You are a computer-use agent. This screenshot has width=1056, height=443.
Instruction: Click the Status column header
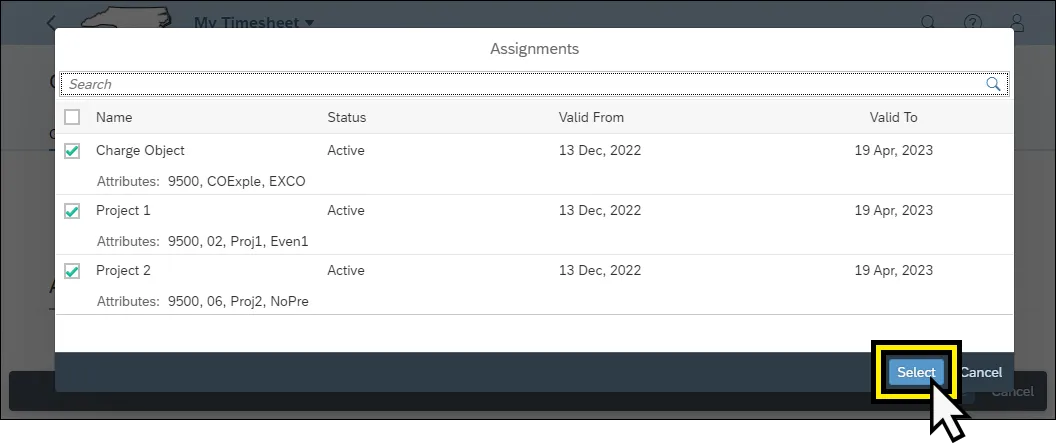click(x=347, y=117)
